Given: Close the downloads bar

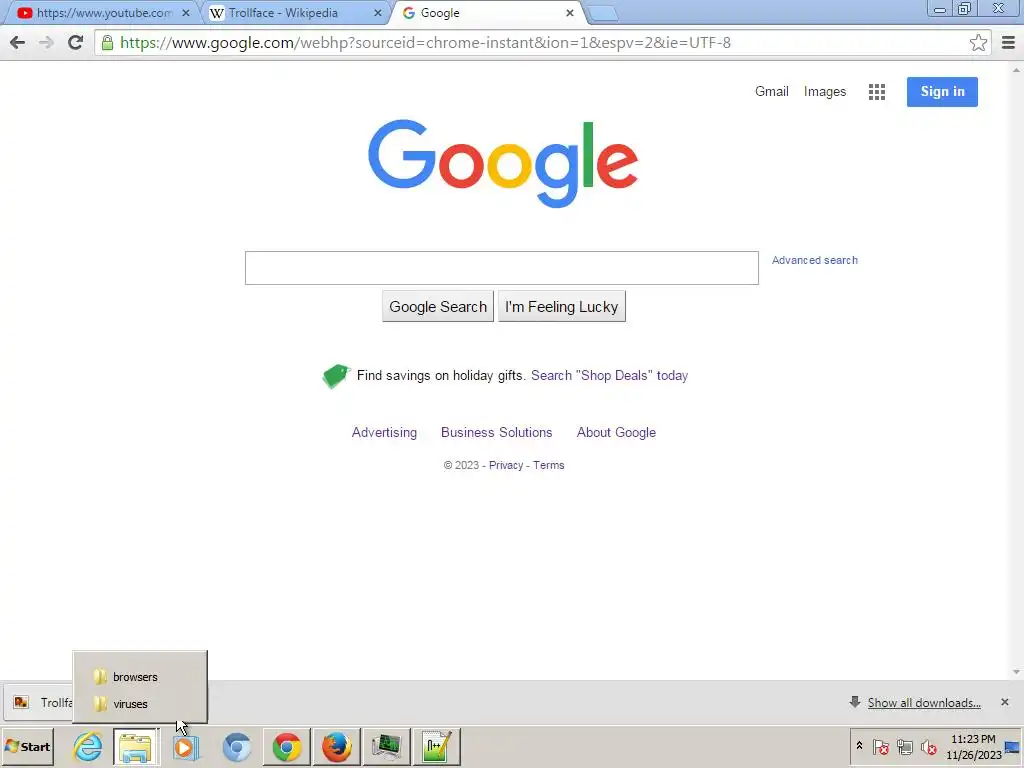Looking at the screenshot, I should pyautogui.click(x=1004, y=702).
